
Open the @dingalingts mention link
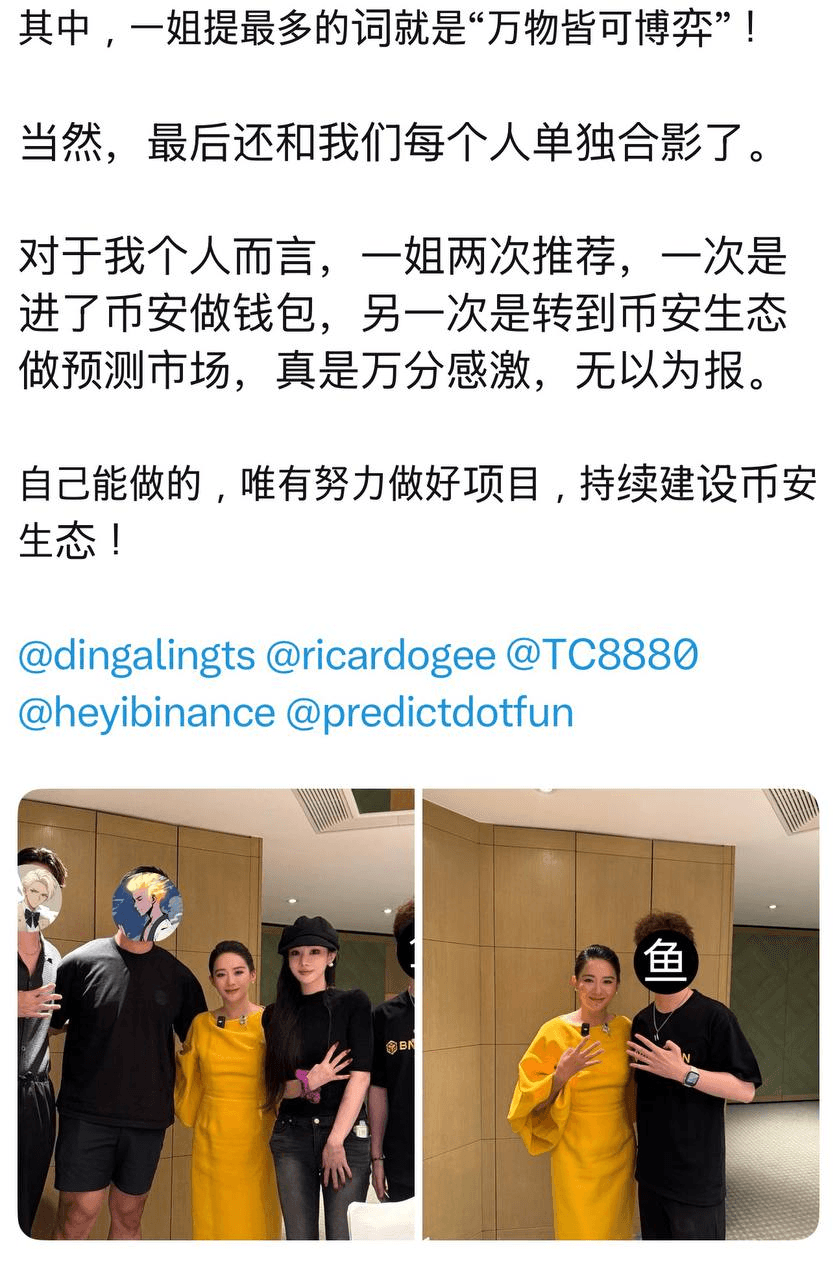pos(137,656)
